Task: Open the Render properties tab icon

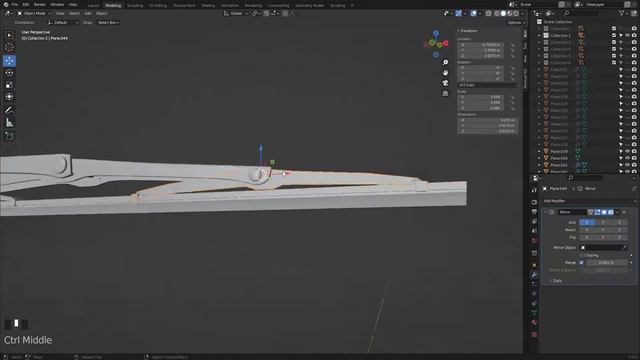Action: 534,202
